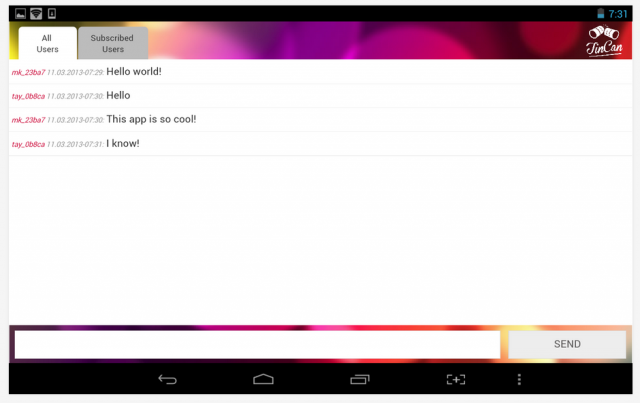Select the 'I know!' message row
Image resolution: width=640 pixels, height=403 pixels.
tap(320, 144)
